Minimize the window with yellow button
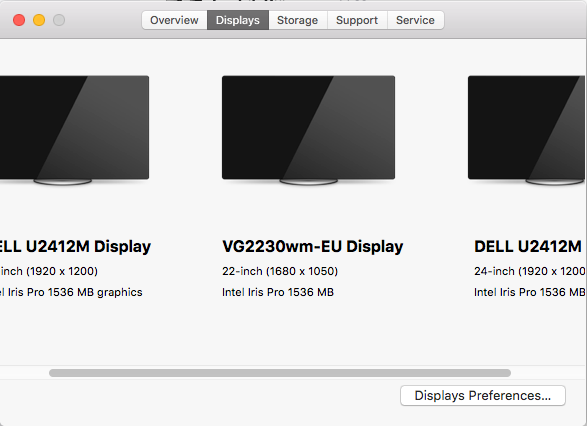This screenshot has height=426, width=587. [39, 20]
